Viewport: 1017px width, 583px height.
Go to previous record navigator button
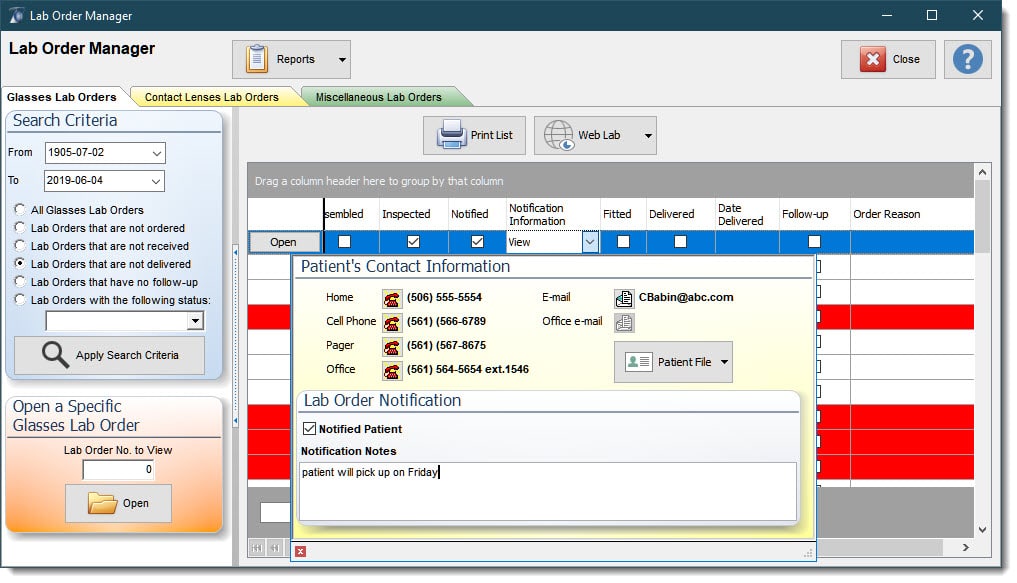(x=275, y=548)
